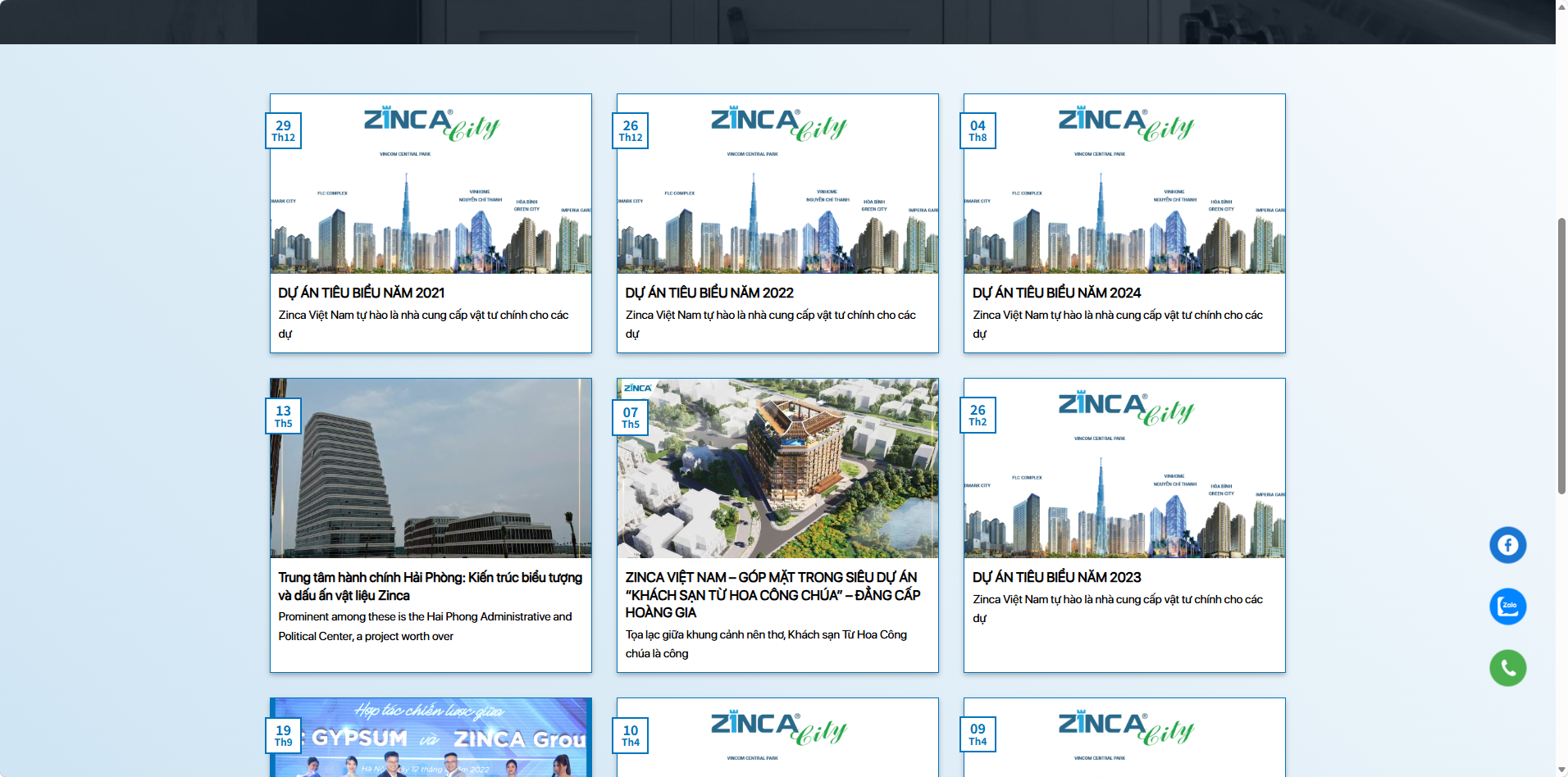Click the 2024 project Zinca City thumbnail
This screenshot has width=1568, height=777.
click(1124, 184)
